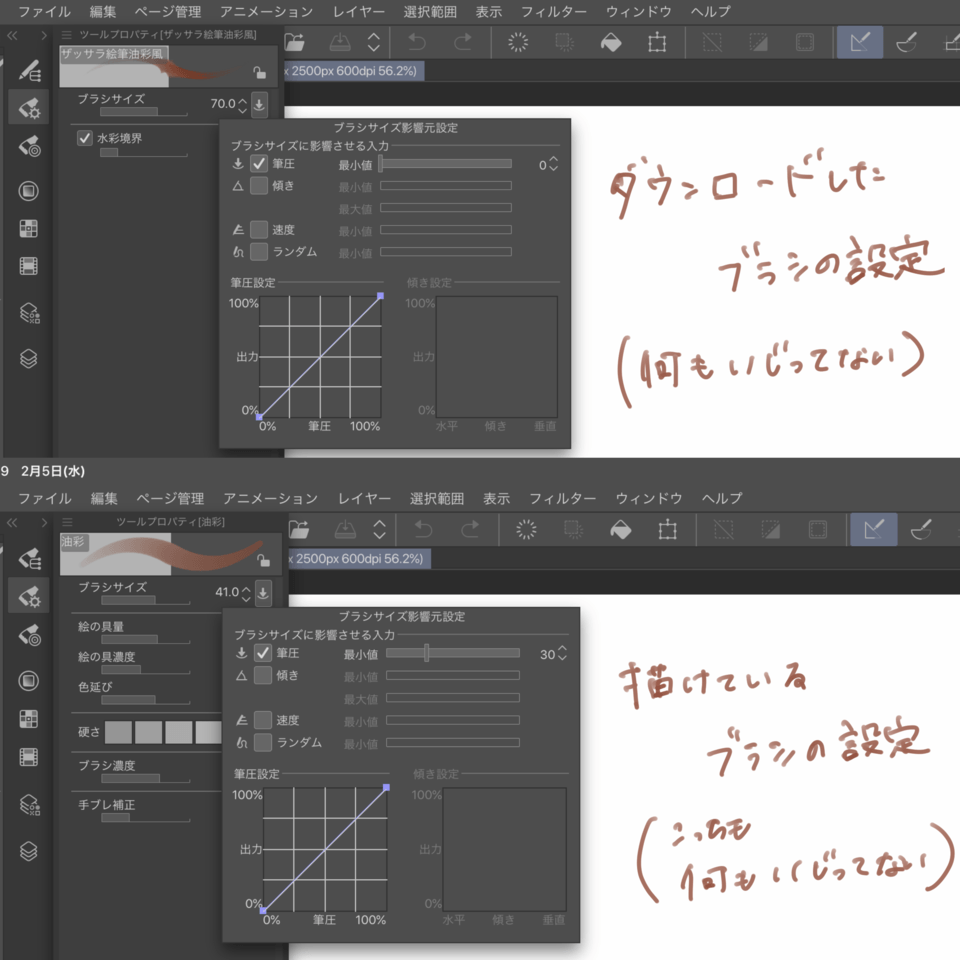Open material grid icon in top sidebar

click(x=29, y=228)
